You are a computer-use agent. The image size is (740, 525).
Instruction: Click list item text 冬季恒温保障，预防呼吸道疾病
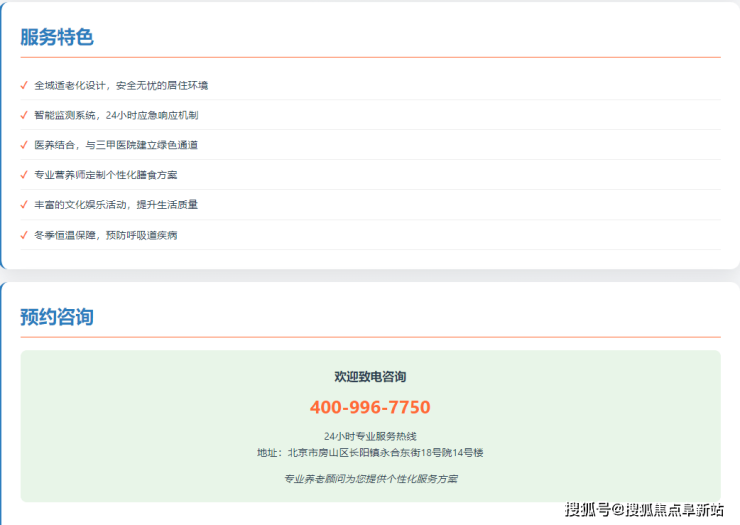(106, 235)
